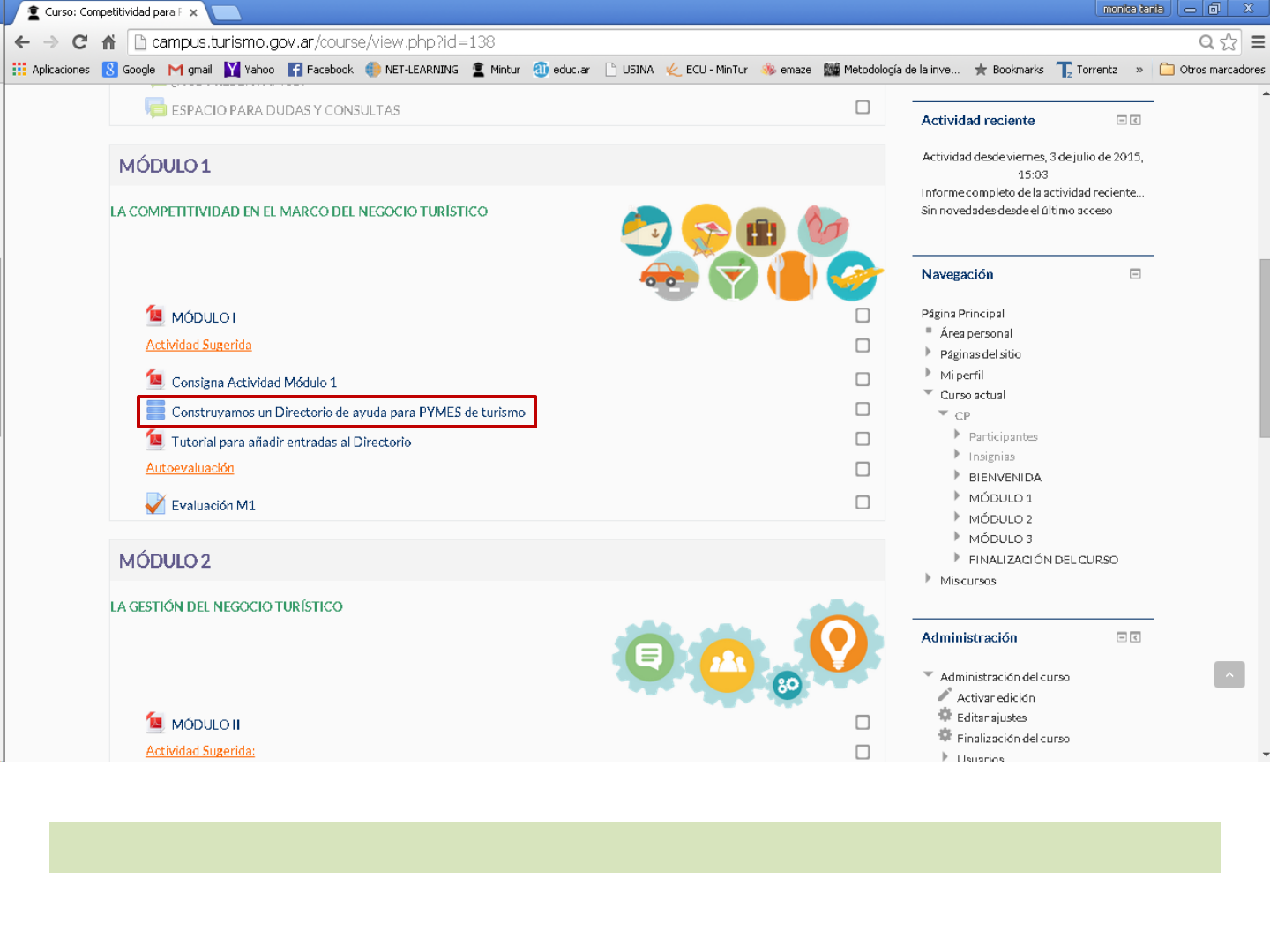Mark Evaluación M1 as completed
The height and width of the screenshot is (952, 1270).
click(x=863, y=502)
